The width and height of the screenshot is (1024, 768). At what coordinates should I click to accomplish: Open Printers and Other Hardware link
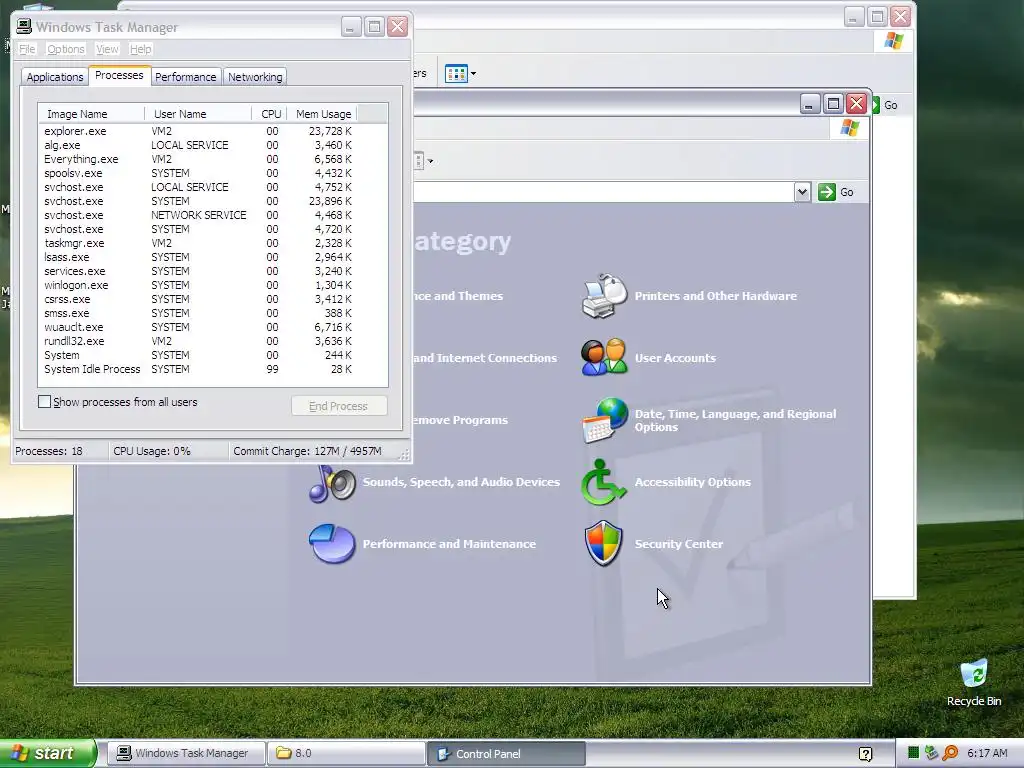(716, 296)
